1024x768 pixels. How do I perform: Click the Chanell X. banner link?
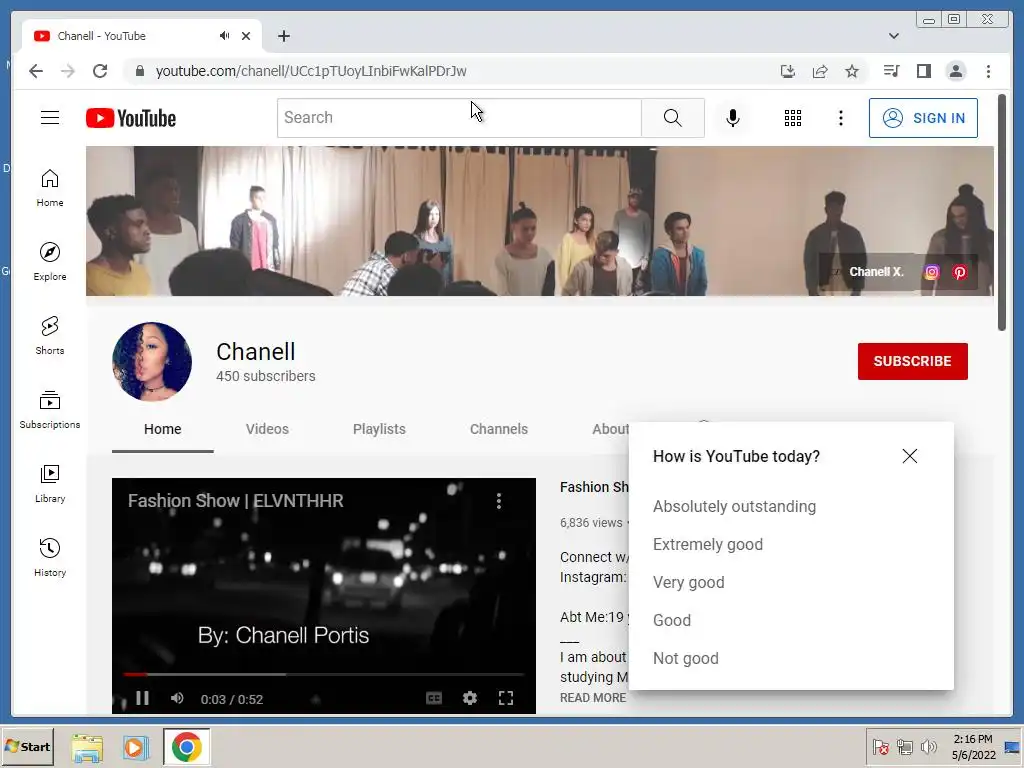point(876,272)
